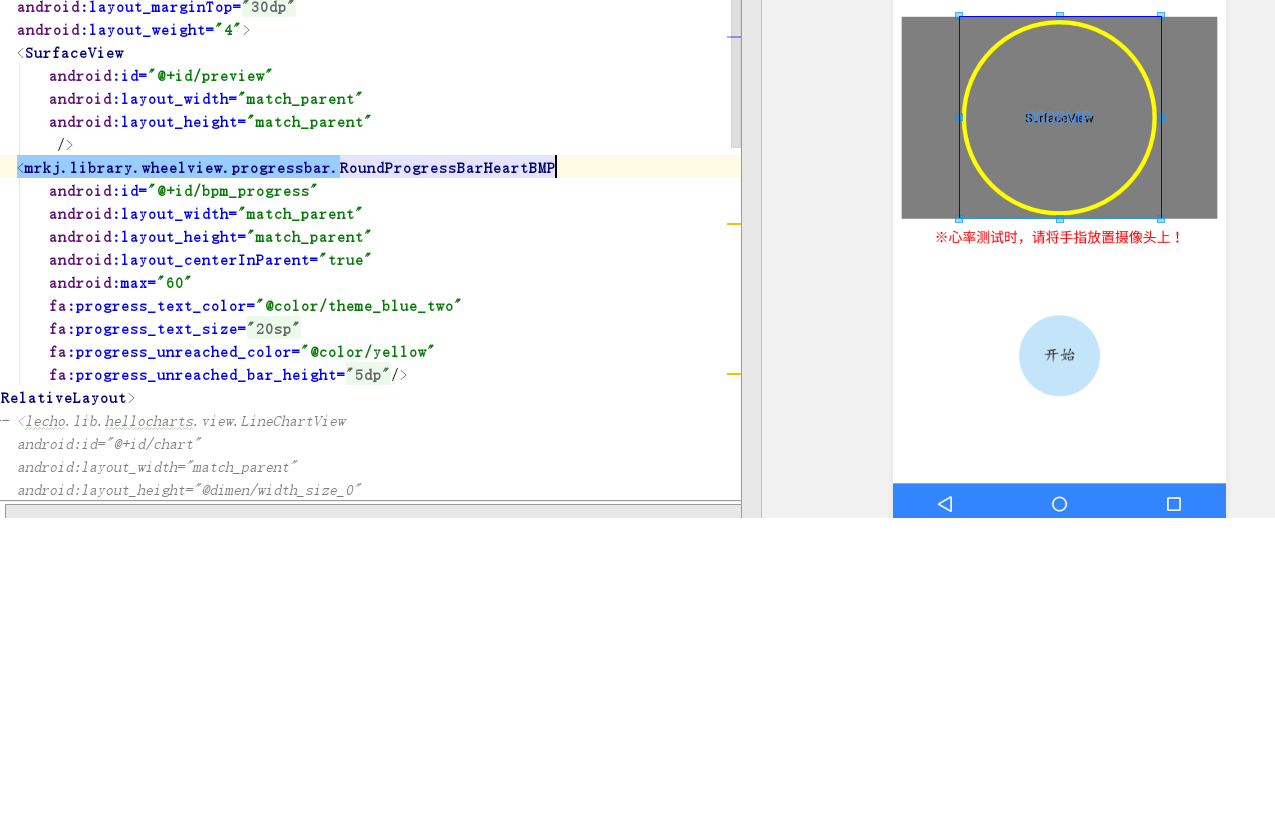Click the top-center selection handle in preview
This screenshot has width=1275, height=840.
click(1060, 16)
